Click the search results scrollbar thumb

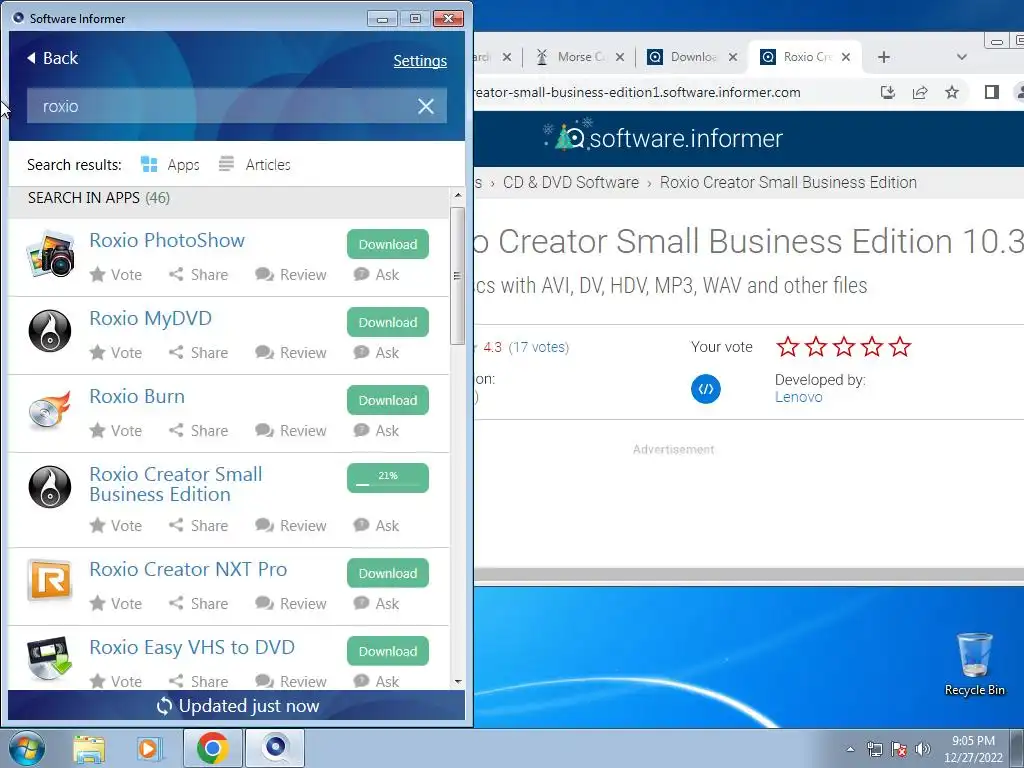[457, 276]
